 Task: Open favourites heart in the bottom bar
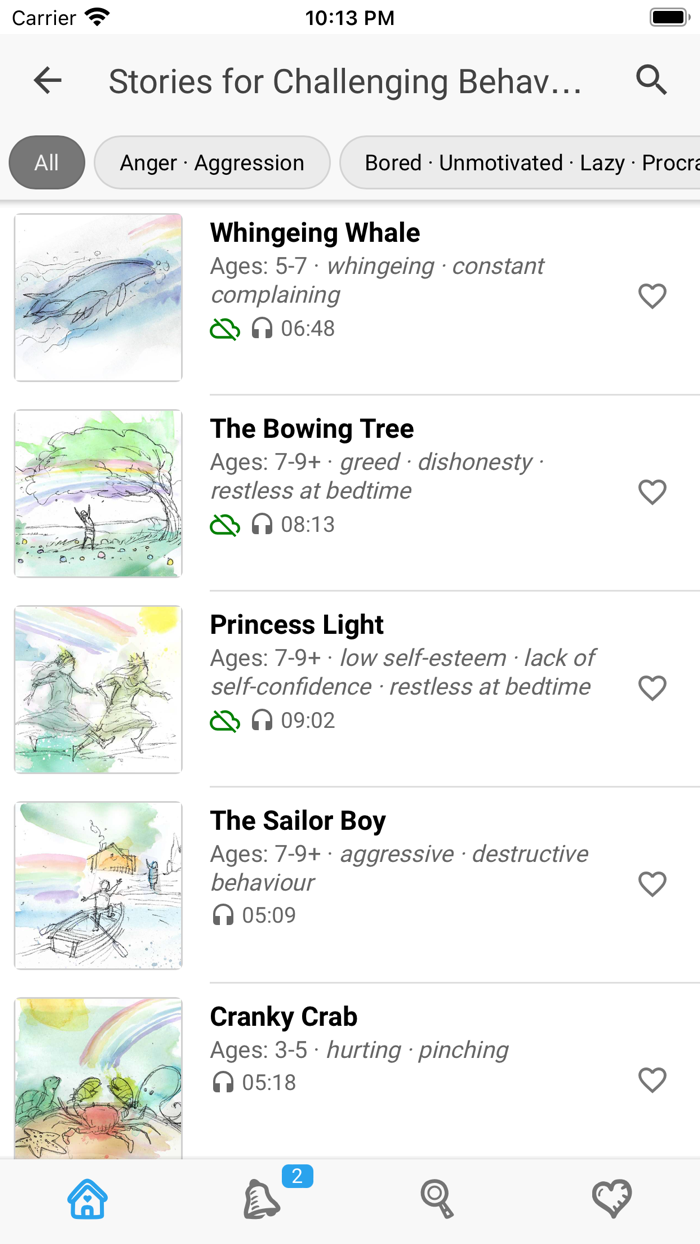(x=612, y=1199)
